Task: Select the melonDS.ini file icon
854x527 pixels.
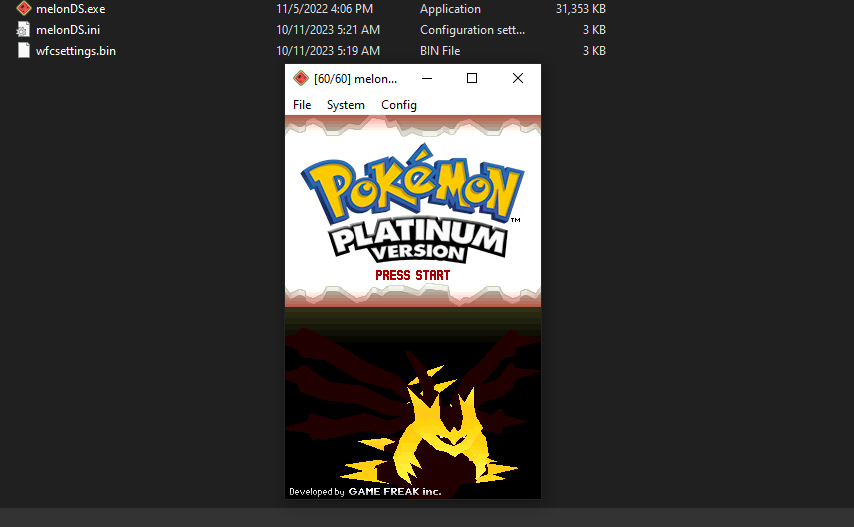Action: [x=23, y=29]
